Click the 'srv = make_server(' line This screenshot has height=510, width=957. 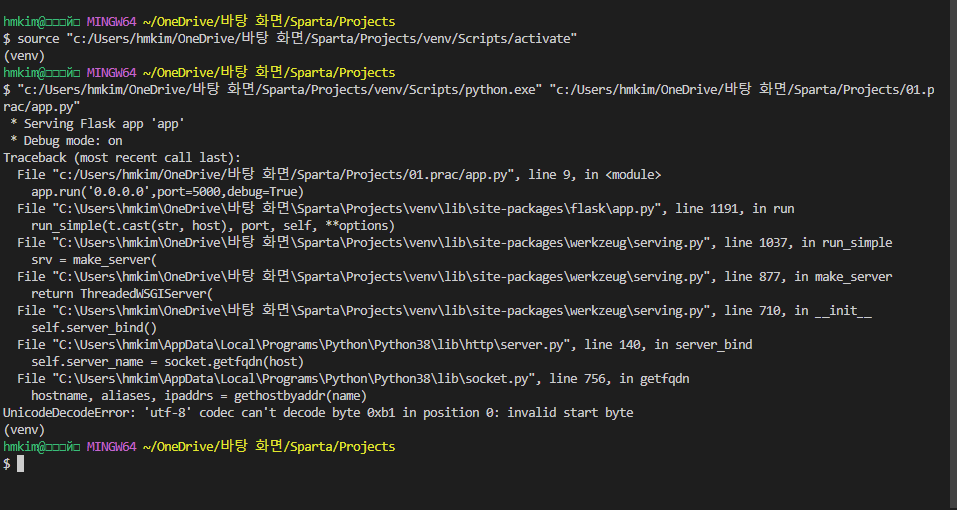point(94,260)
